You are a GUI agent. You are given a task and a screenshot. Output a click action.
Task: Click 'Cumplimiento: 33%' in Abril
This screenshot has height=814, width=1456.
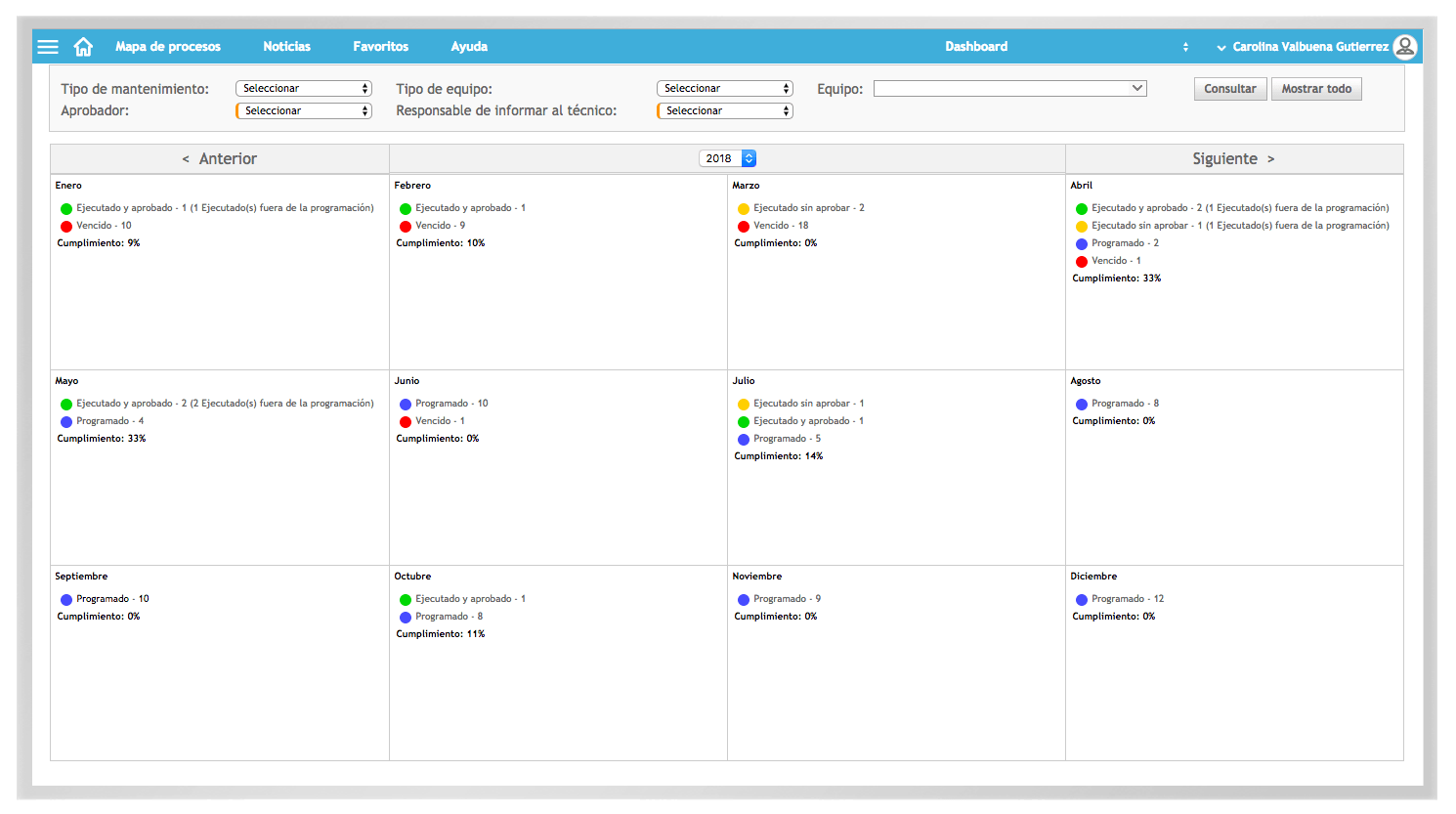coord(1117,278)
